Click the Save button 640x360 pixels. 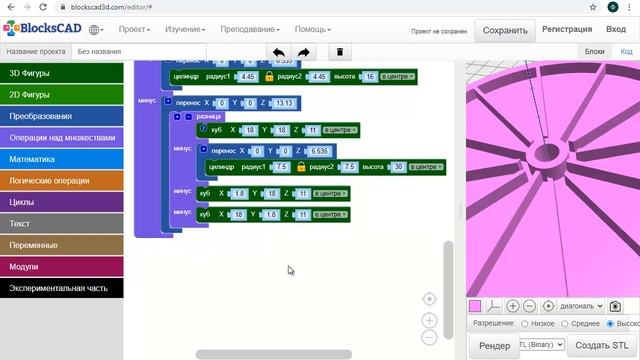coord(505,31)
